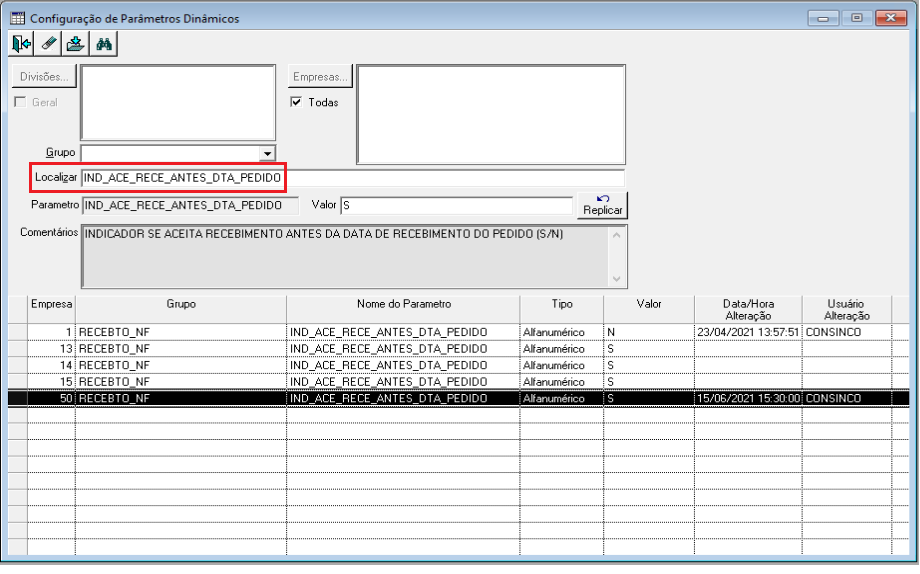Viewport: 920px width, 574px height.
Task: Open the Grupo dropdown list
Action: (268, 154)
